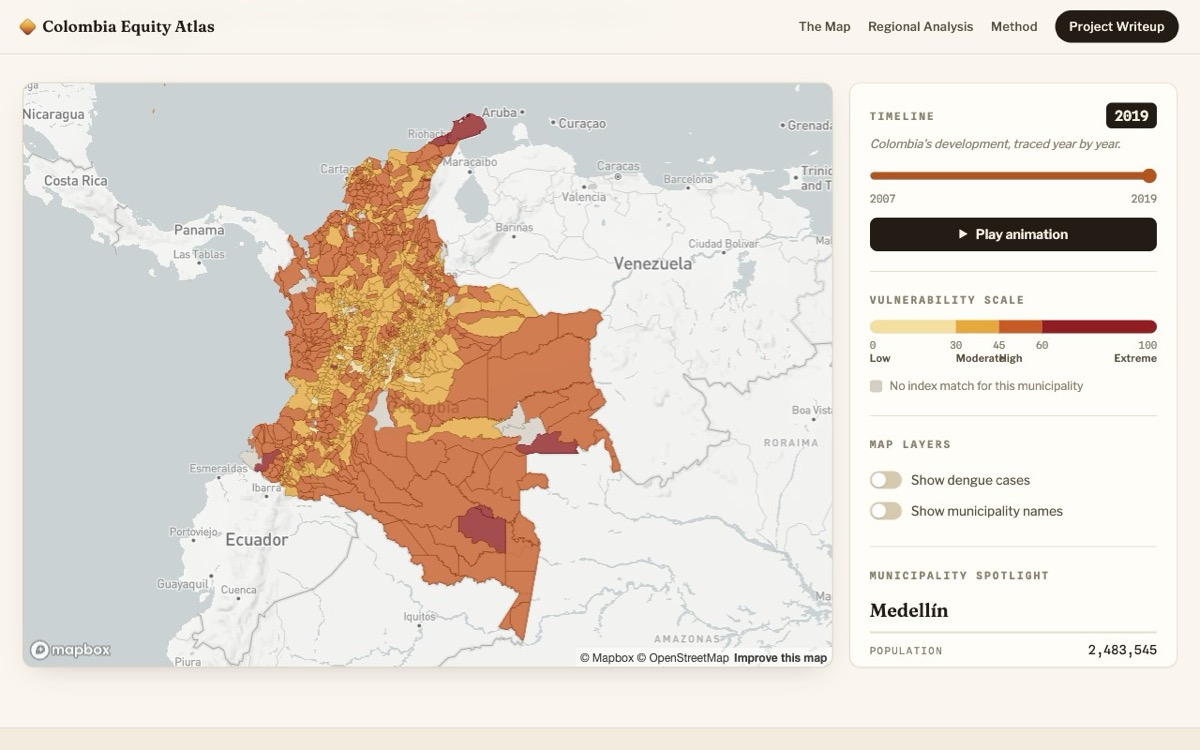Viewport: 1200px width, 750px height.
Task: Open Method nav item
Action: pyautogui.click(x=1014, y=27)
